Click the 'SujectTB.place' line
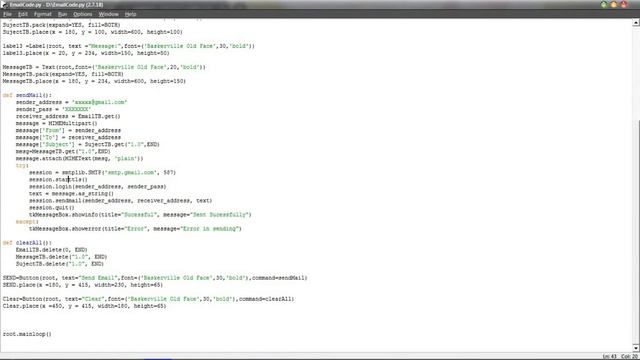This screenshot has width=640, height=360. [93, 32]
